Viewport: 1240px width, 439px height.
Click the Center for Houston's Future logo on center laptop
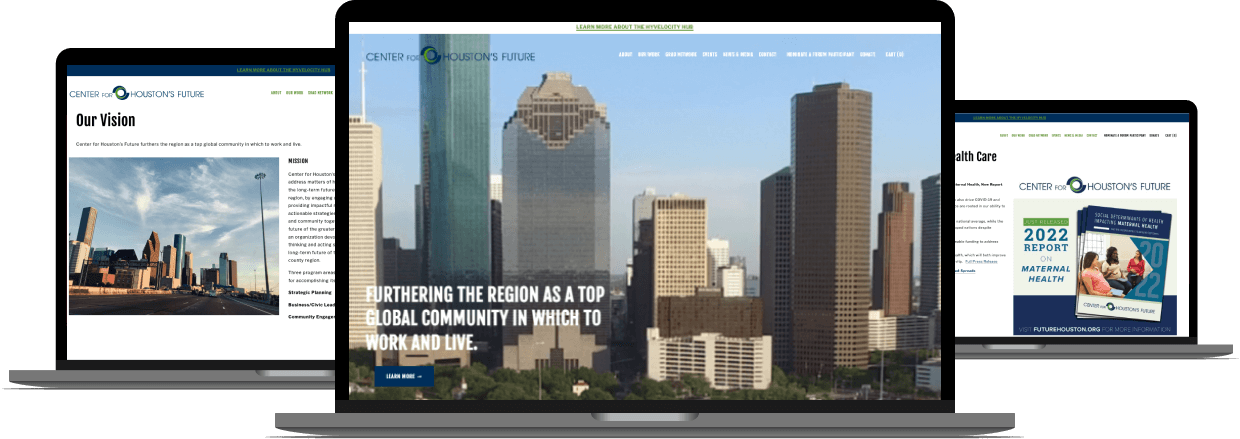450,56
